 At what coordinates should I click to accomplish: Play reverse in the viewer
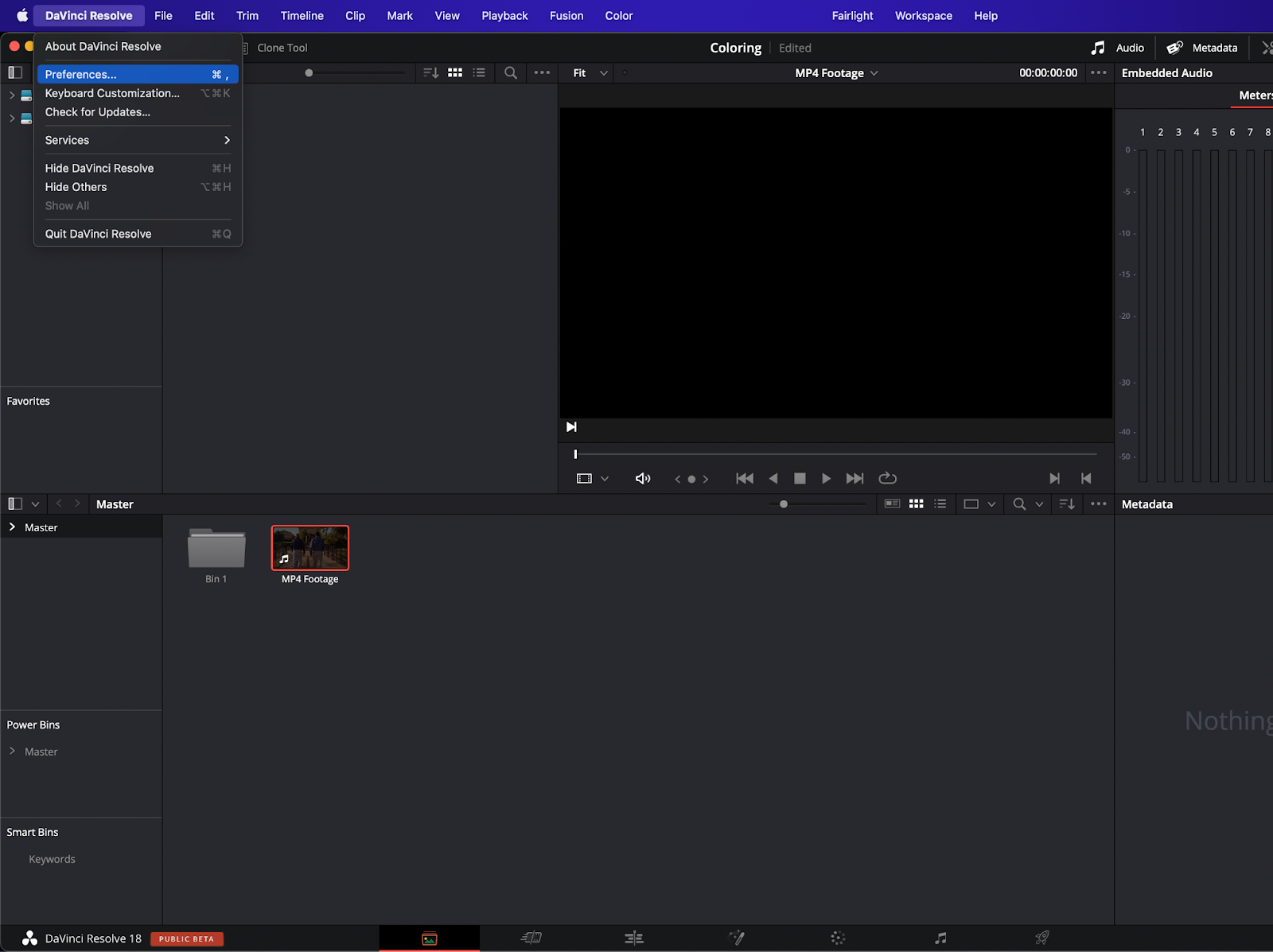pos(773,479)
